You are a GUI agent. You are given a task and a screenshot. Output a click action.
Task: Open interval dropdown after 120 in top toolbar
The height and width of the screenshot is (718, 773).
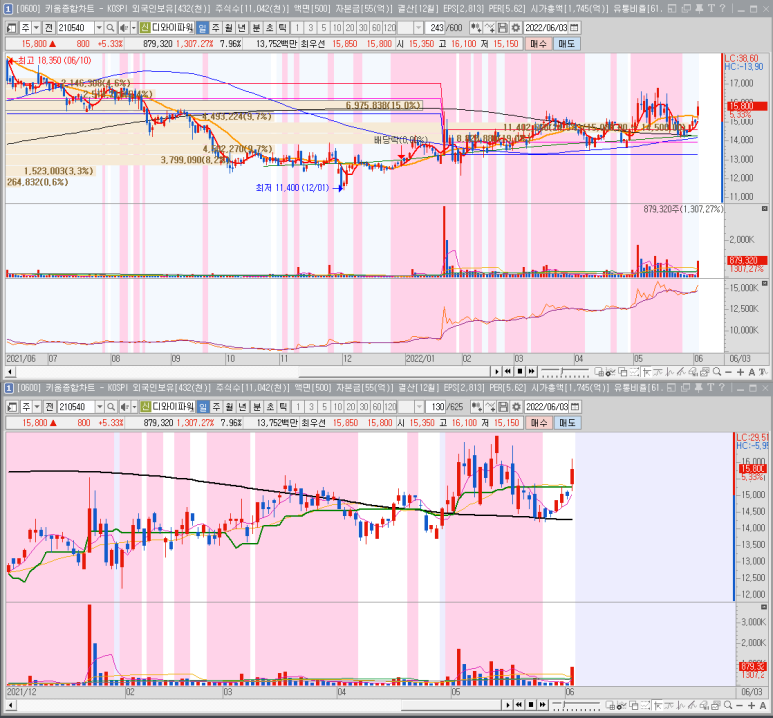coord(418,28)
